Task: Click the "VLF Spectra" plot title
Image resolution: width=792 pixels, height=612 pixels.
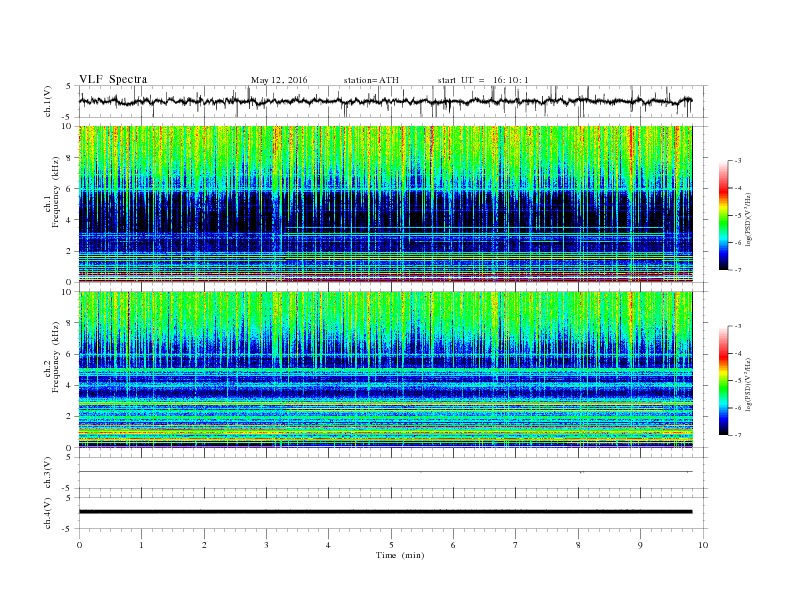Action: (113, 79)
